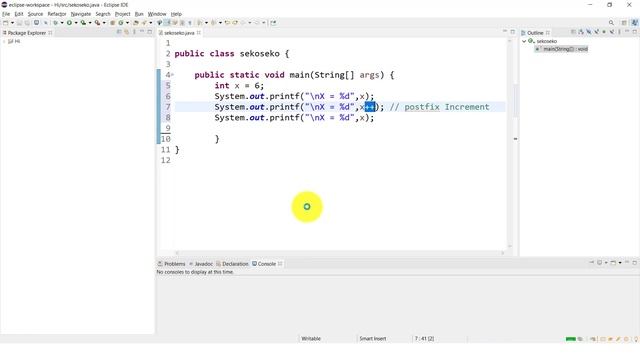Open the Run menu
Image resolution: width=640 pixels, height=360 pixels.
click(x=139, y=14)
